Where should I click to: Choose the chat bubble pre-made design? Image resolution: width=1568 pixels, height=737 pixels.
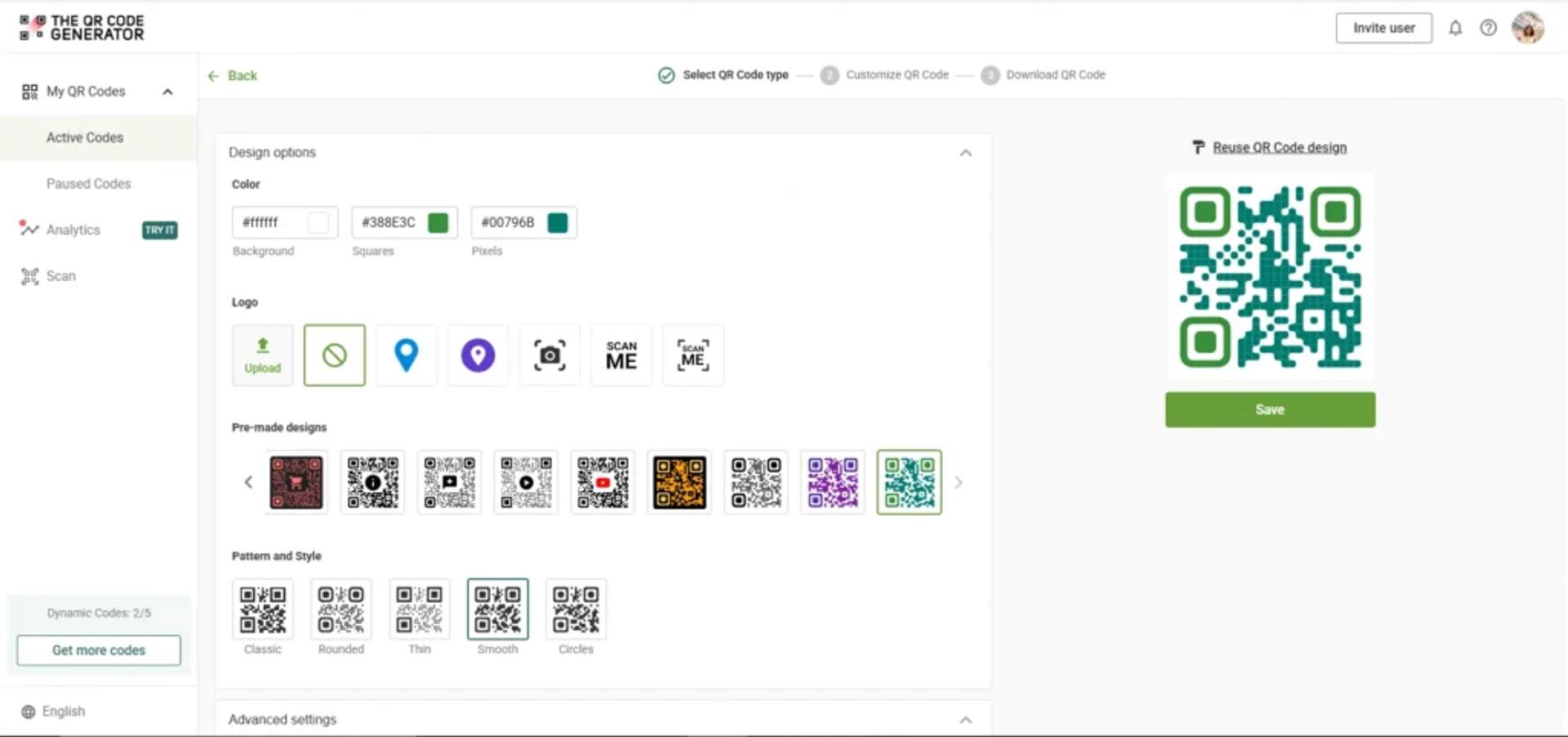pyautogui.click(x=449, y=482)
